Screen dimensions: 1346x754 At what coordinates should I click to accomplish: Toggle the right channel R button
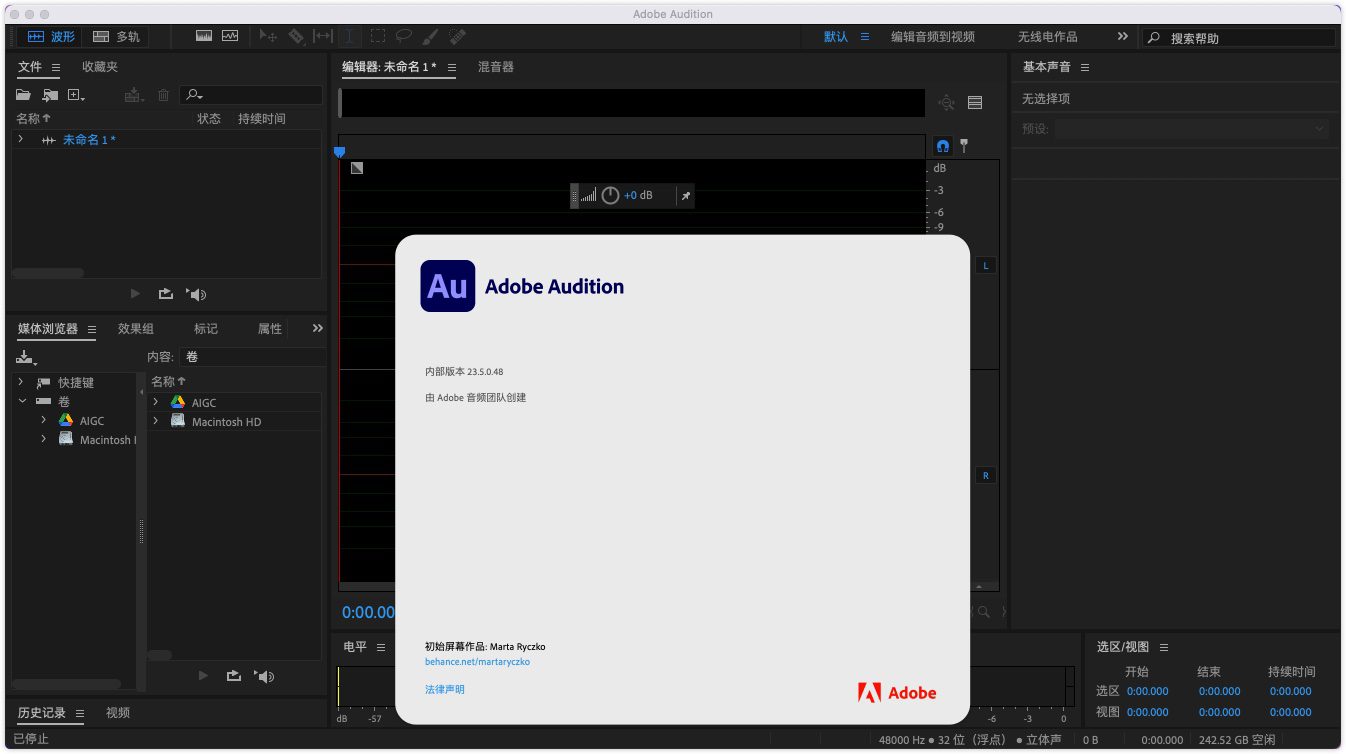coord(985,476)
